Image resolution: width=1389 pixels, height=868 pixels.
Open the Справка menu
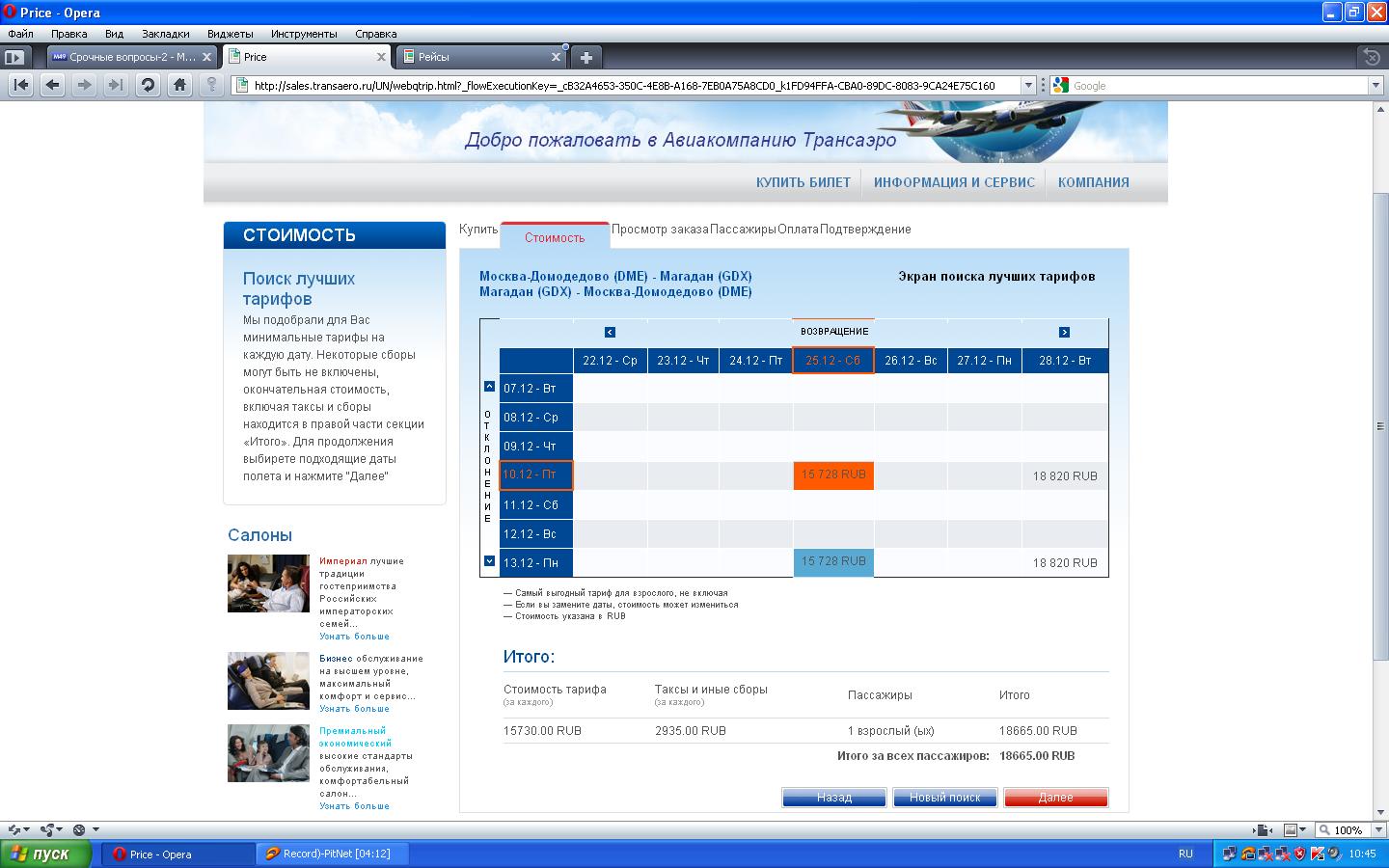coord(375,34)
